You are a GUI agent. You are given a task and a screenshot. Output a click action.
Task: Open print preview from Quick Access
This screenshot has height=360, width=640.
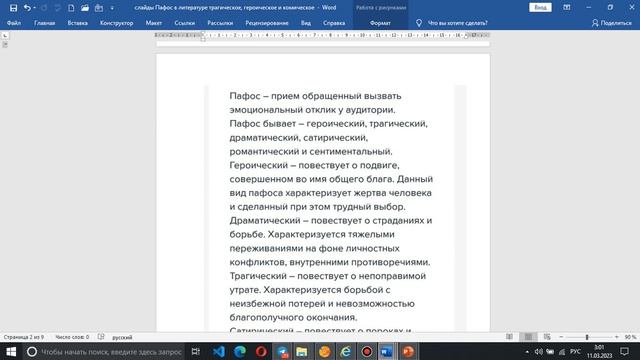[x=99, y=8]
